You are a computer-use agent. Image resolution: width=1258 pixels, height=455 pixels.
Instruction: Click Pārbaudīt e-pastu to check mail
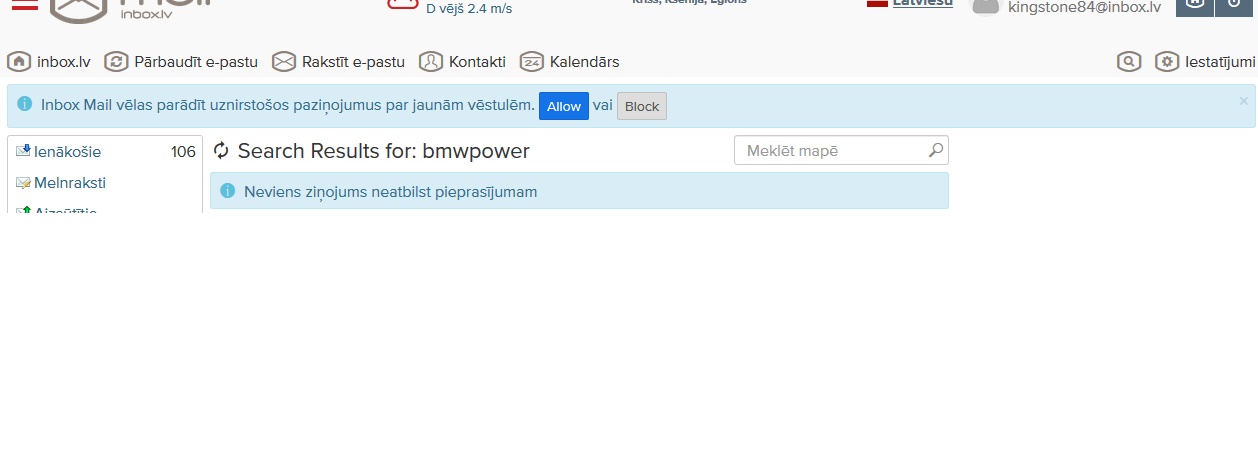pos(181,62)
